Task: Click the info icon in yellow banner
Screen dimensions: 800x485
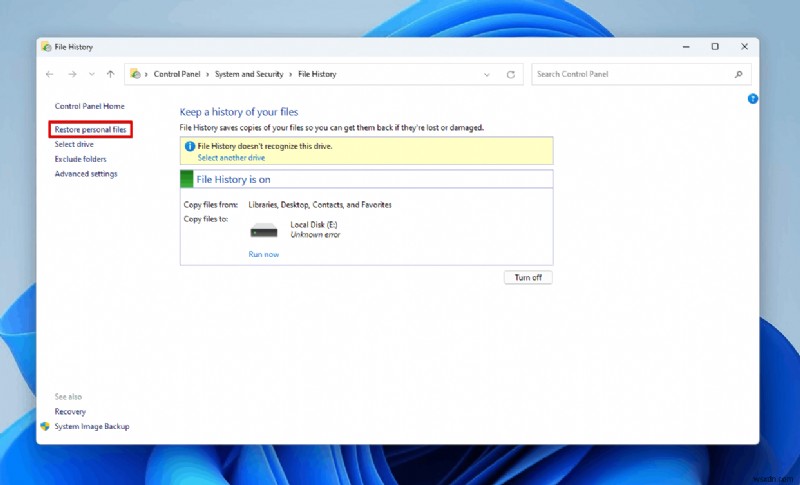Action: [190, 146]
